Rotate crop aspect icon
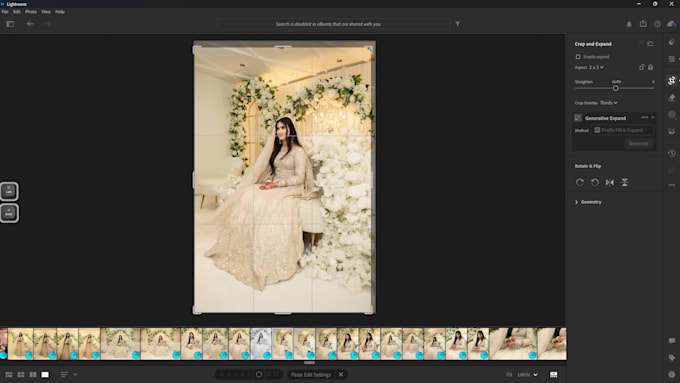The width and height of the screenshot is (680, 383). (x=642, y=67)
